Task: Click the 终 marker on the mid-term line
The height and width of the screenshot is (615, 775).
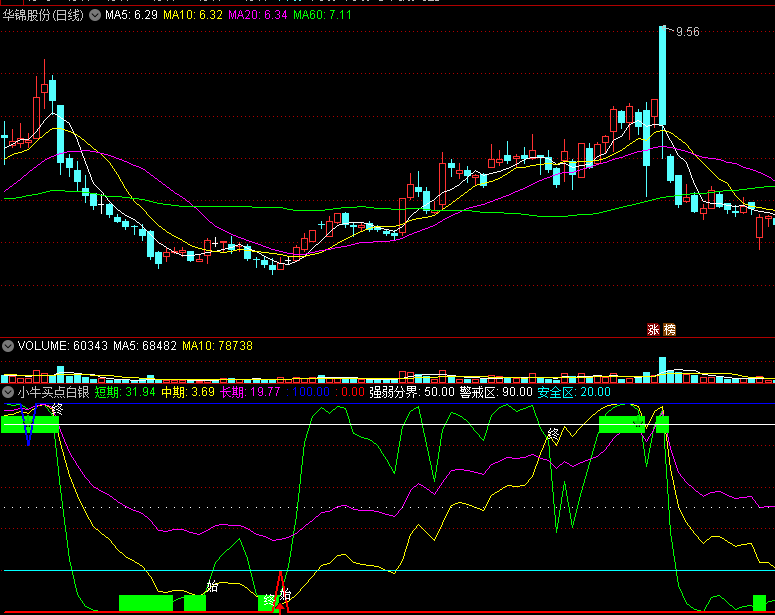Action: click(553, 434)
